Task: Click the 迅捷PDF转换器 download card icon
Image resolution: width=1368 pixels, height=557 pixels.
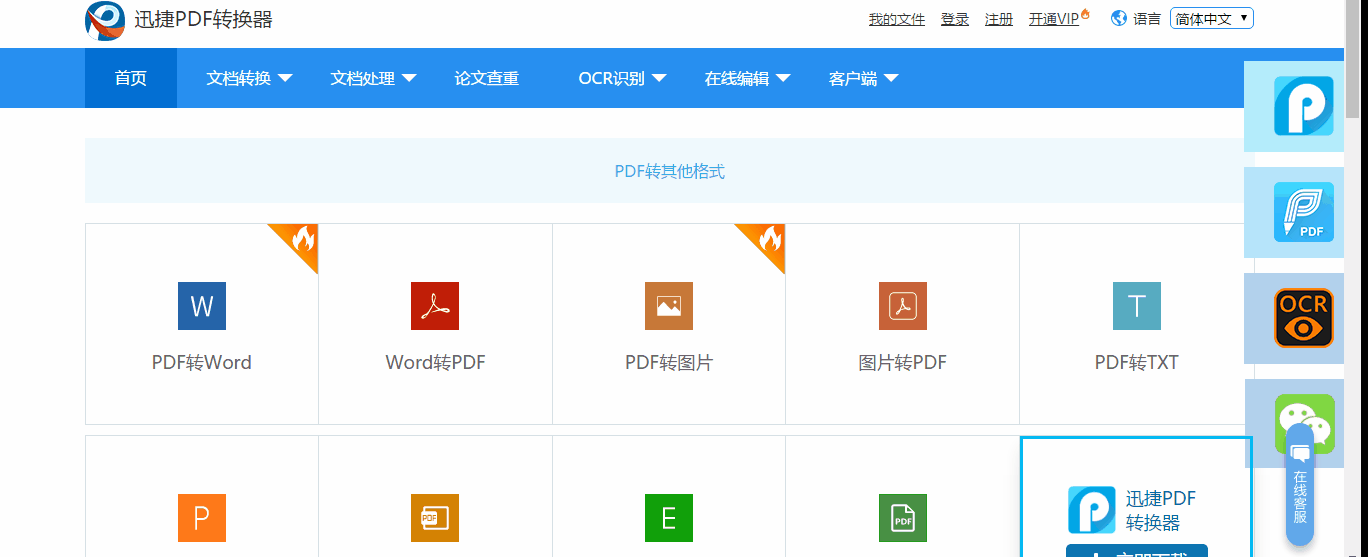Action: pyautogui.click(x=1092, y=510)
